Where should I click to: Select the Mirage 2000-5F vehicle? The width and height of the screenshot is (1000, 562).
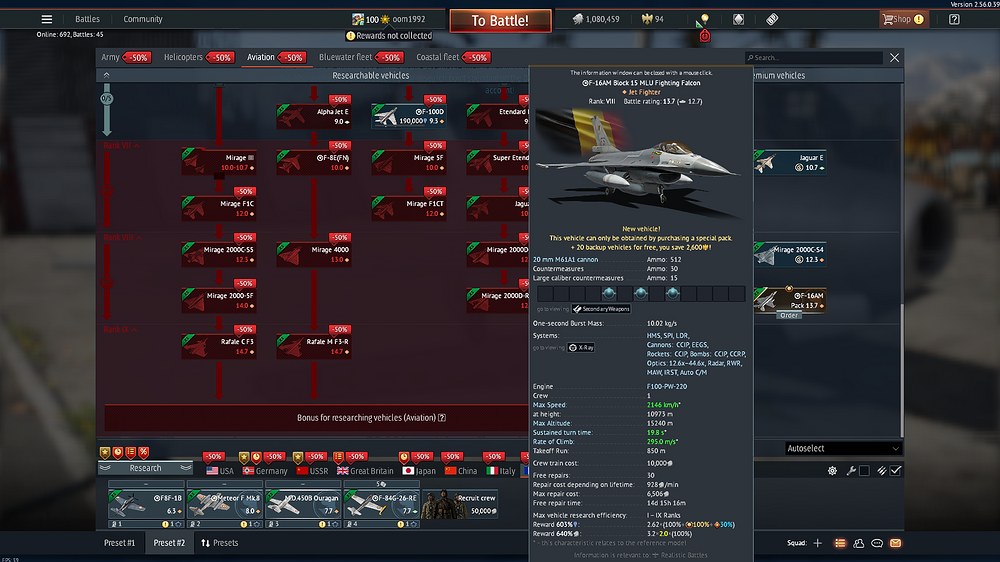coord(219,300)
